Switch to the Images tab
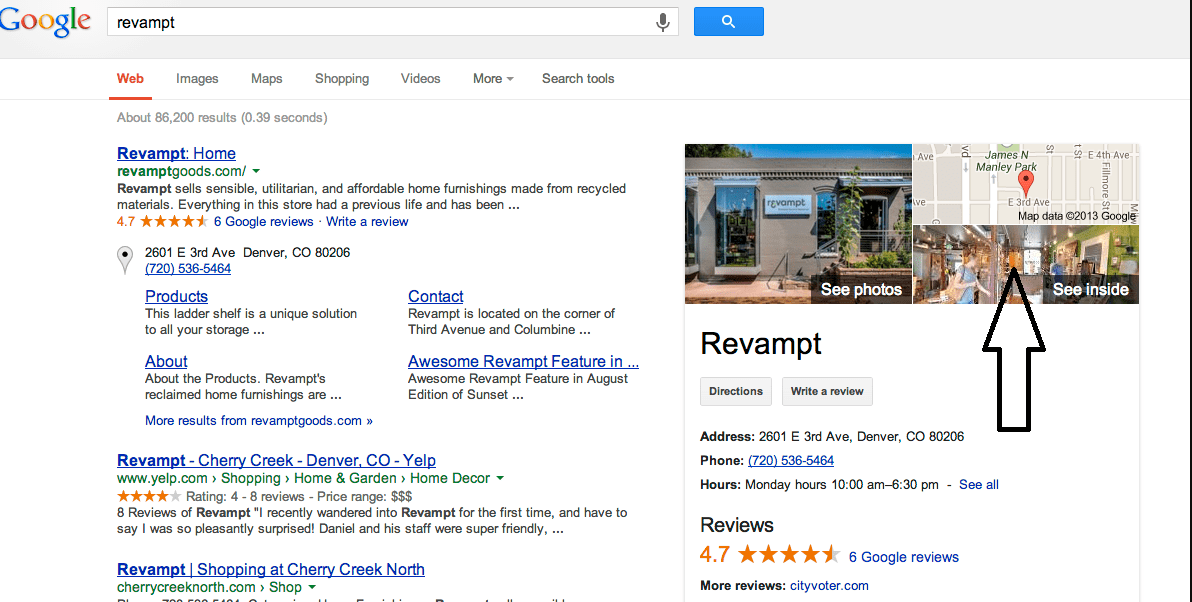This screenshot has width=1192, height=602. [197, 78]
